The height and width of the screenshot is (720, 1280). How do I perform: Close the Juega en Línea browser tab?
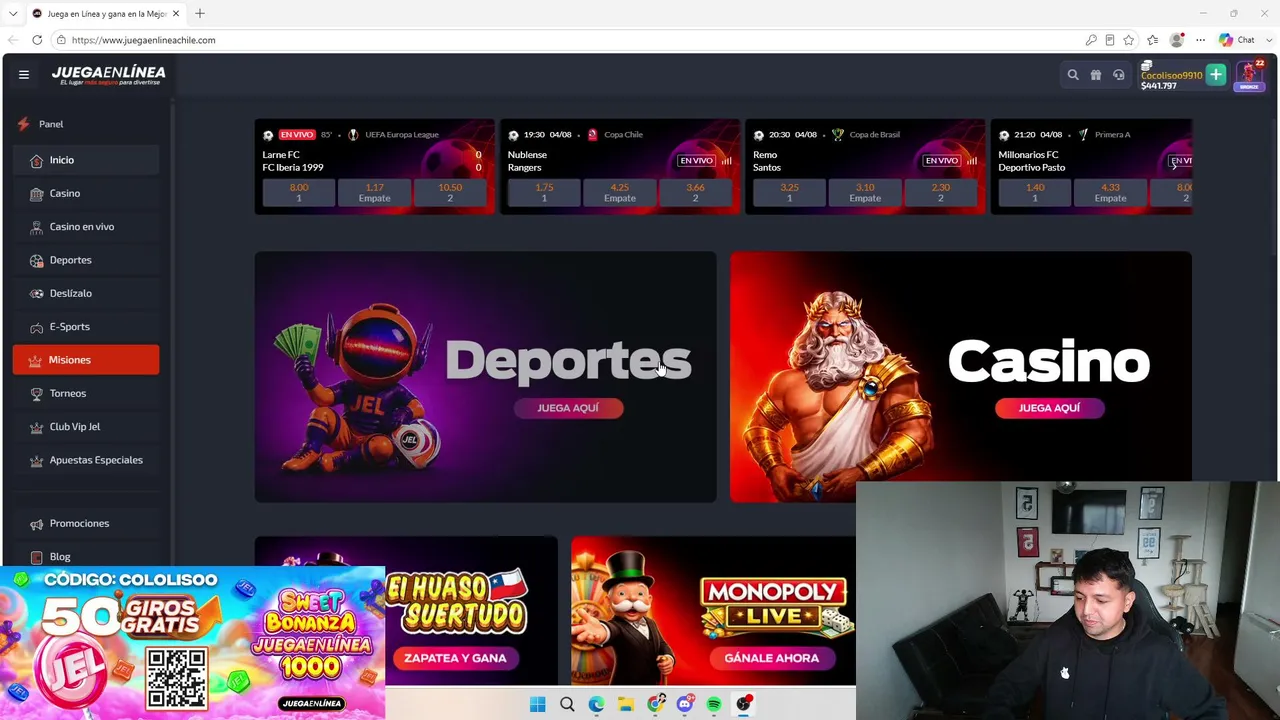176,14
